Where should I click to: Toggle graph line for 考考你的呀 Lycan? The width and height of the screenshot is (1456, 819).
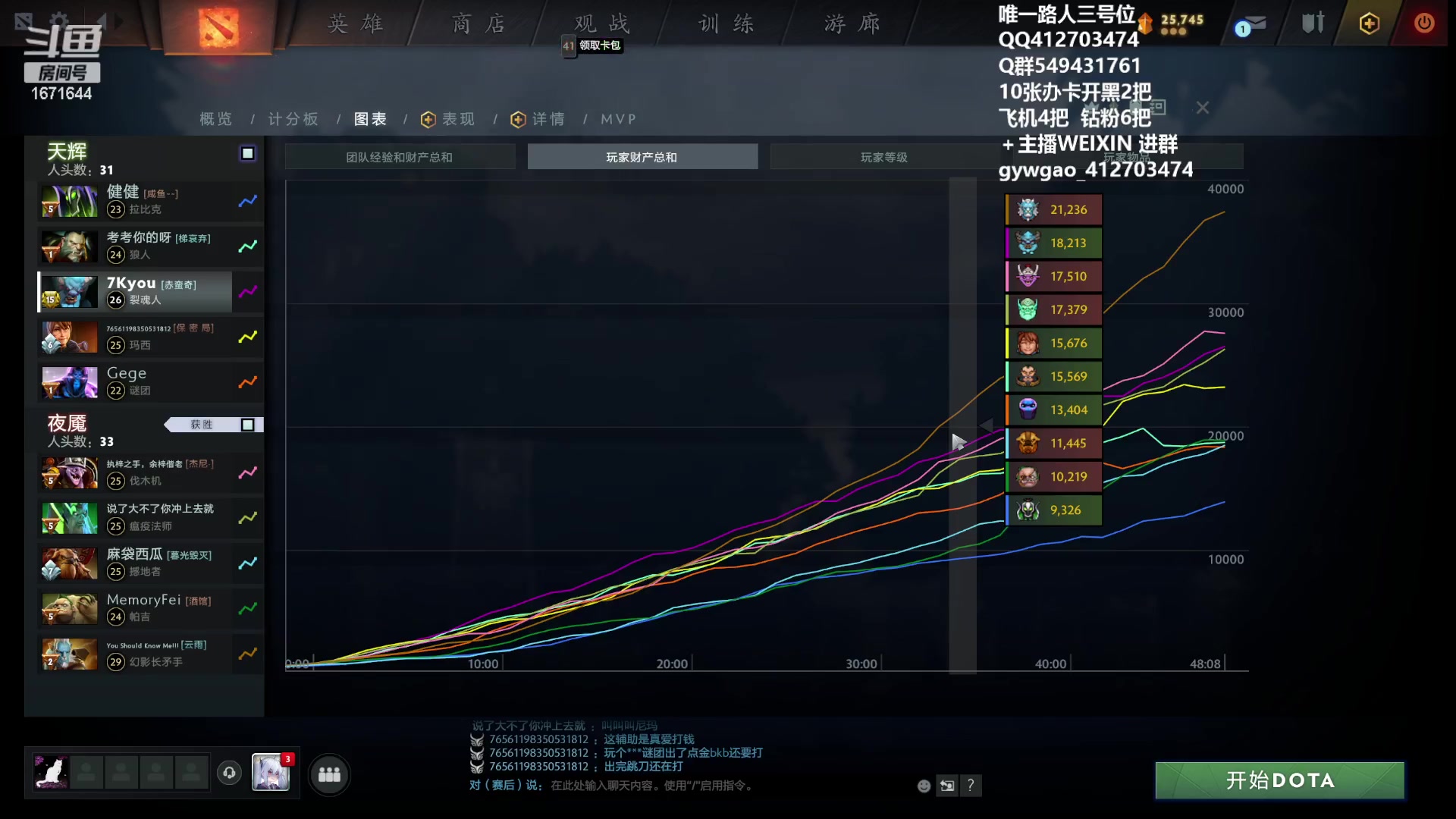[x=248, y=246]
